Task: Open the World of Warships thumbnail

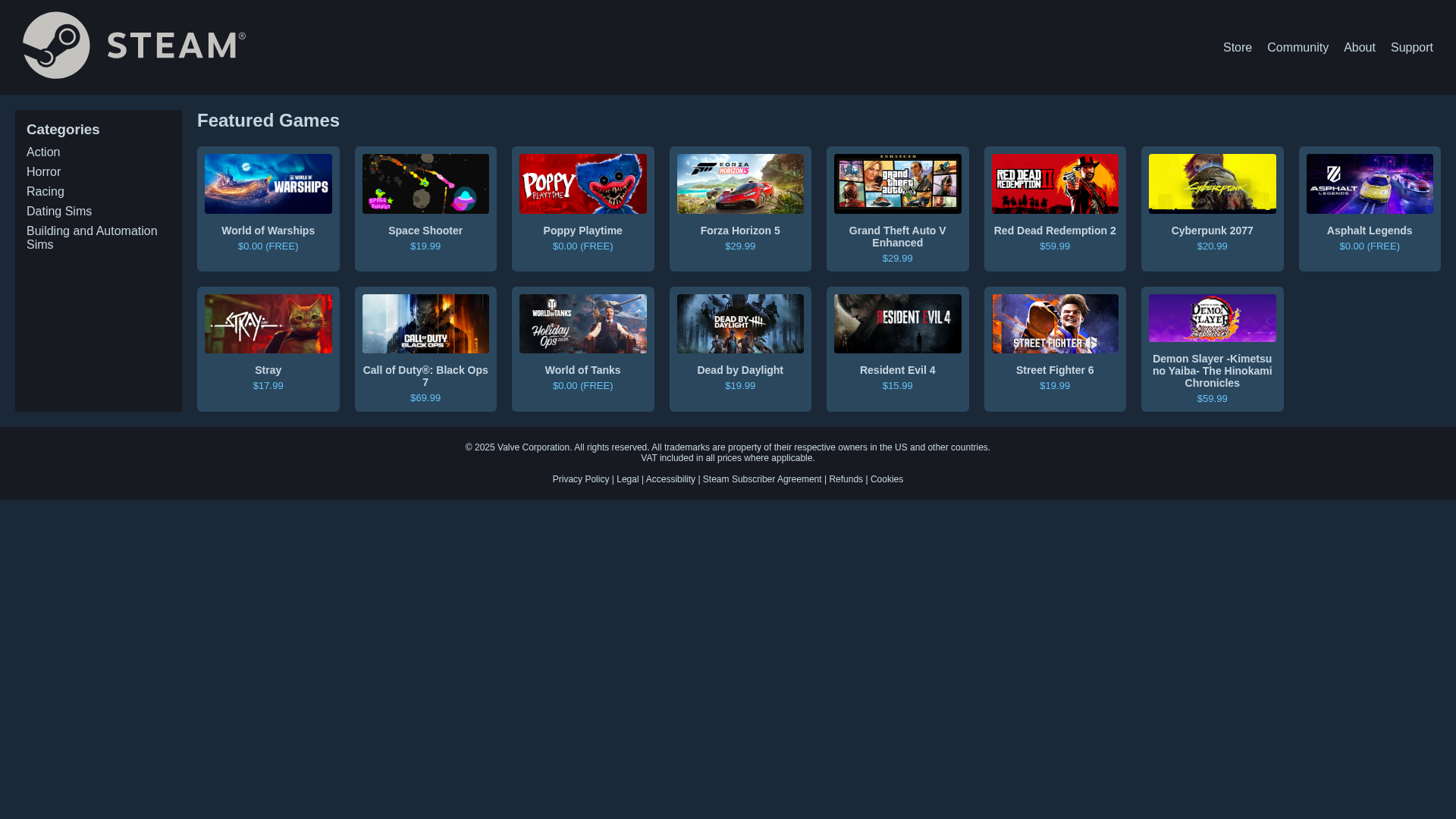Action: click(268, 184)
